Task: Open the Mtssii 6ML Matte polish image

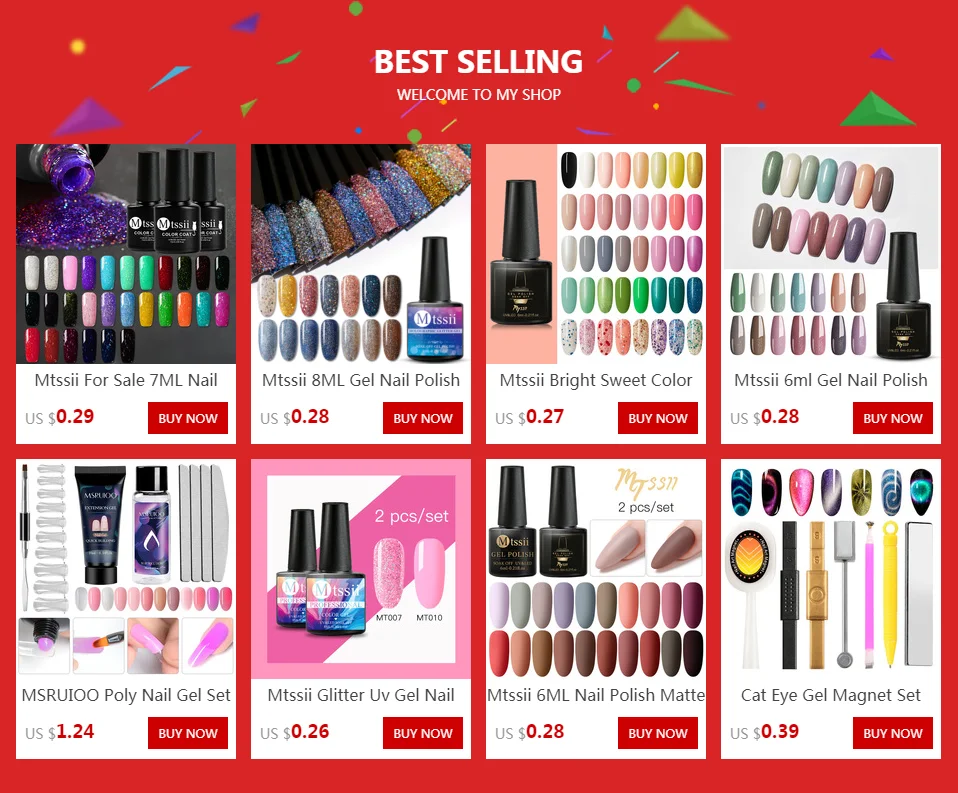Action: coord(596,569)
